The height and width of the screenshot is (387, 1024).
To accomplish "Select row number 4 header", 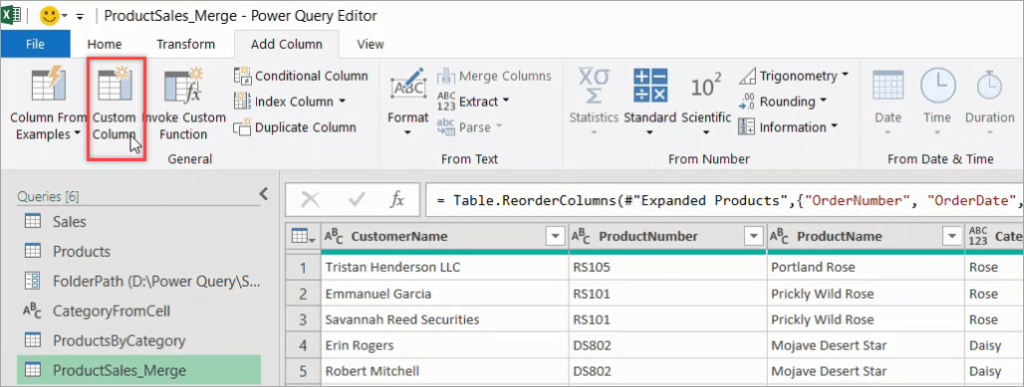I will (303, 345).
